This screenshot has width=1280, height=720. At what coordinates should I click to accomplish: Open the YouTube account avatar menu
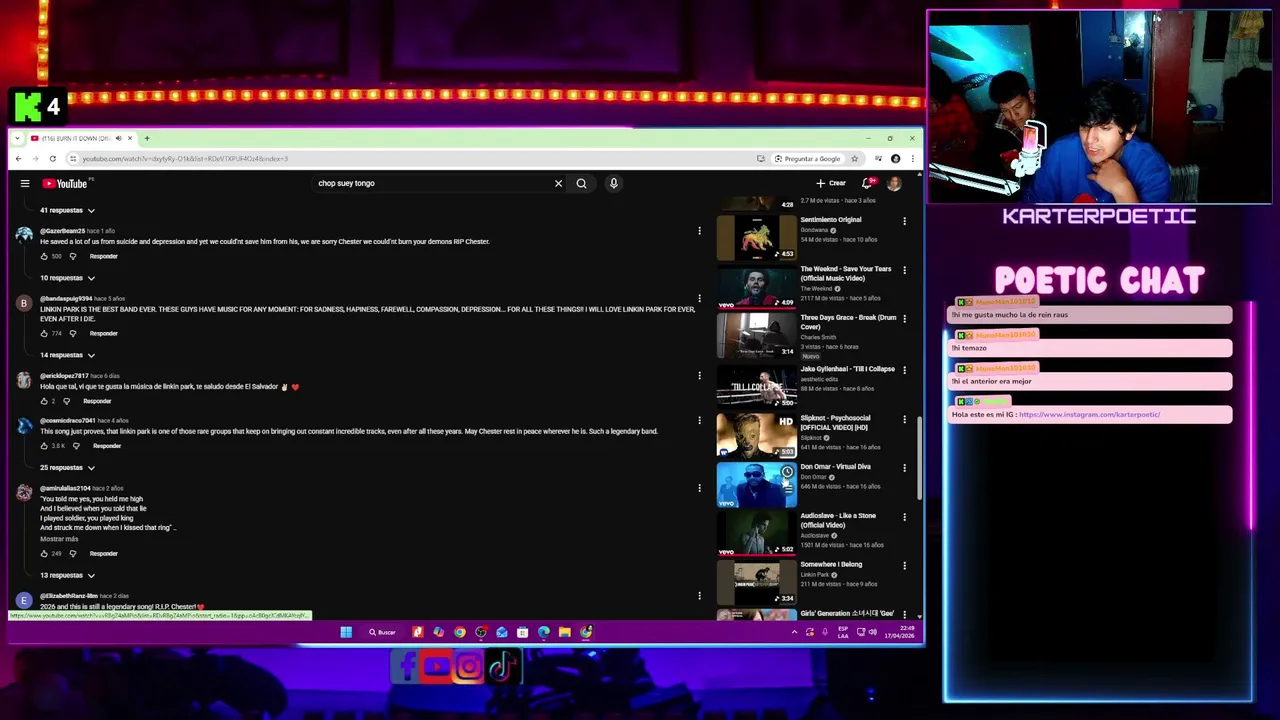pos(894,184)
